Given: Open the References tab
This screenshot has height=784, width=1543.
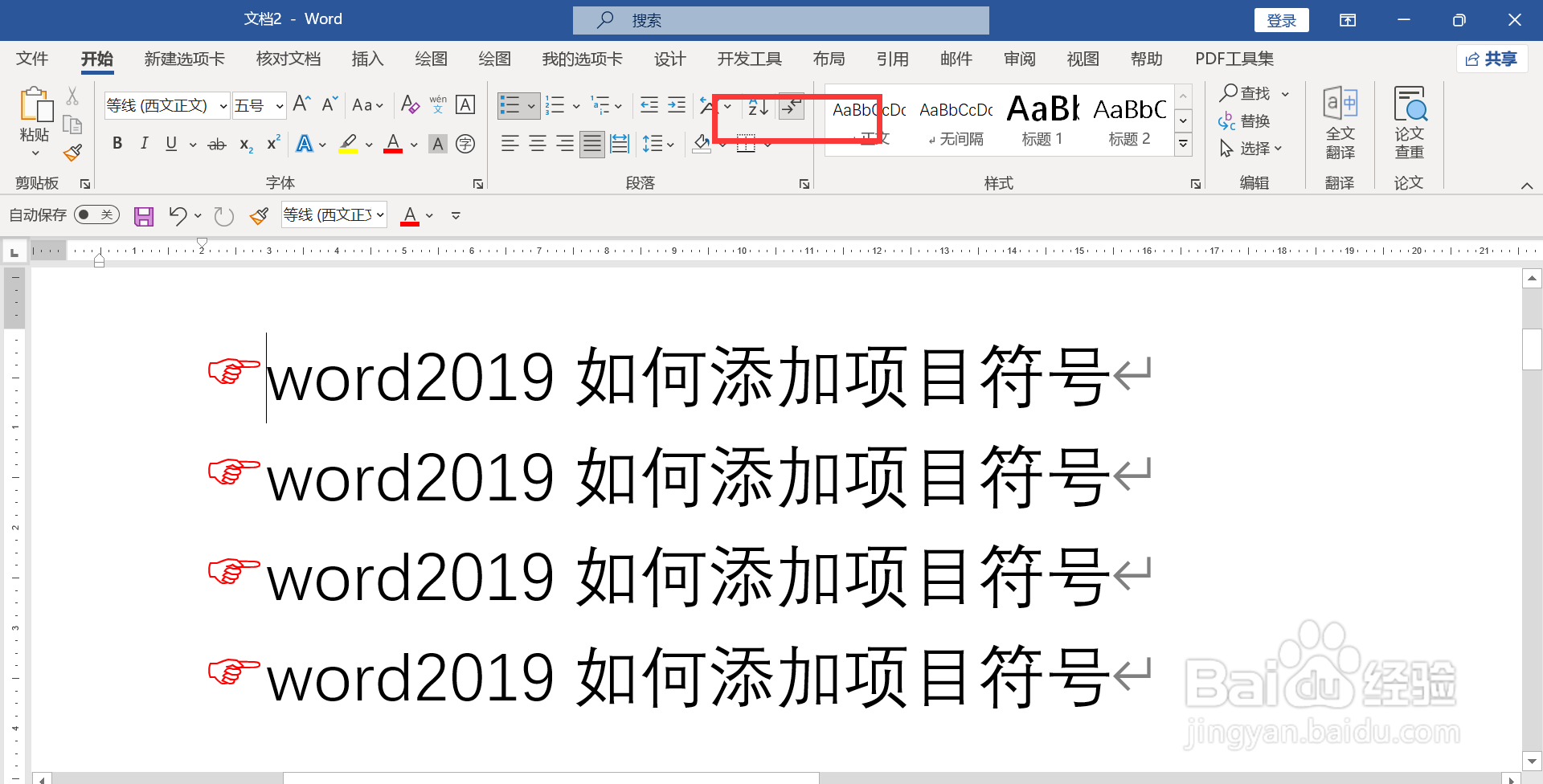Looking at the screenshot, I should (x=892, y=59).
